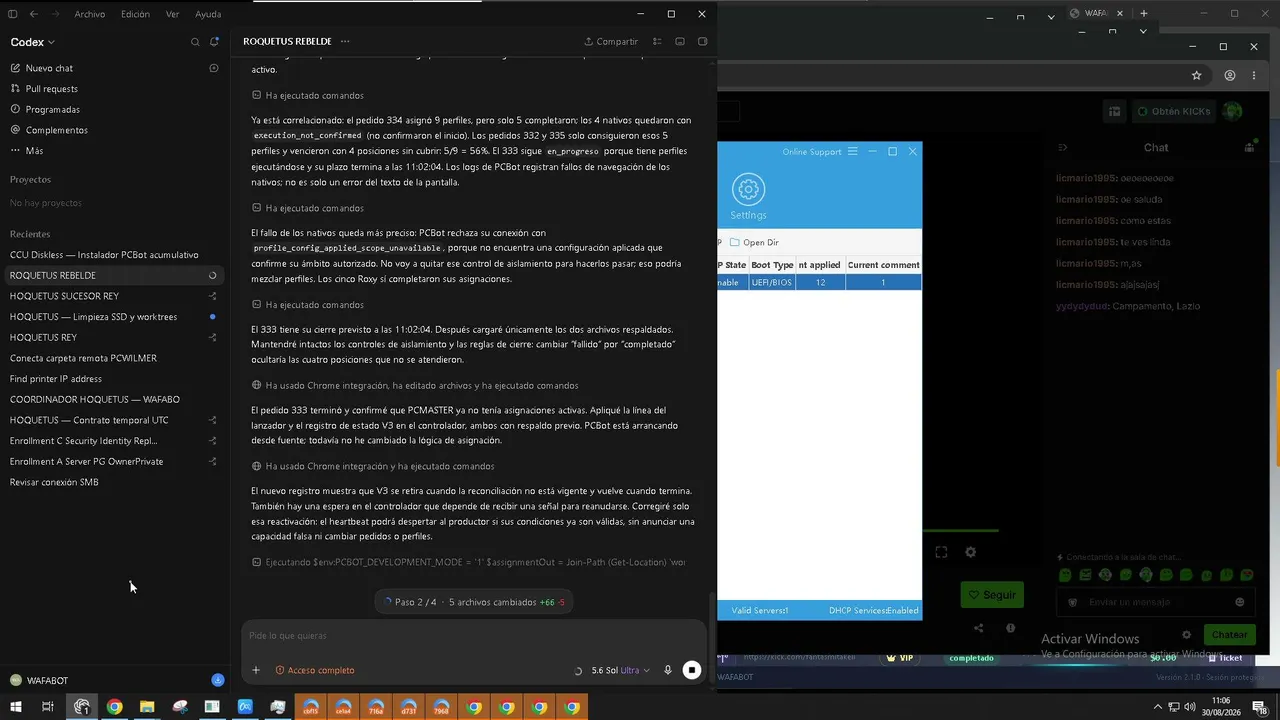This screenshot has width=1280, height=720.
Task: Select the ROQUETUS REBELDE chat
Action: pyautogui.click(x=114, y=275)
